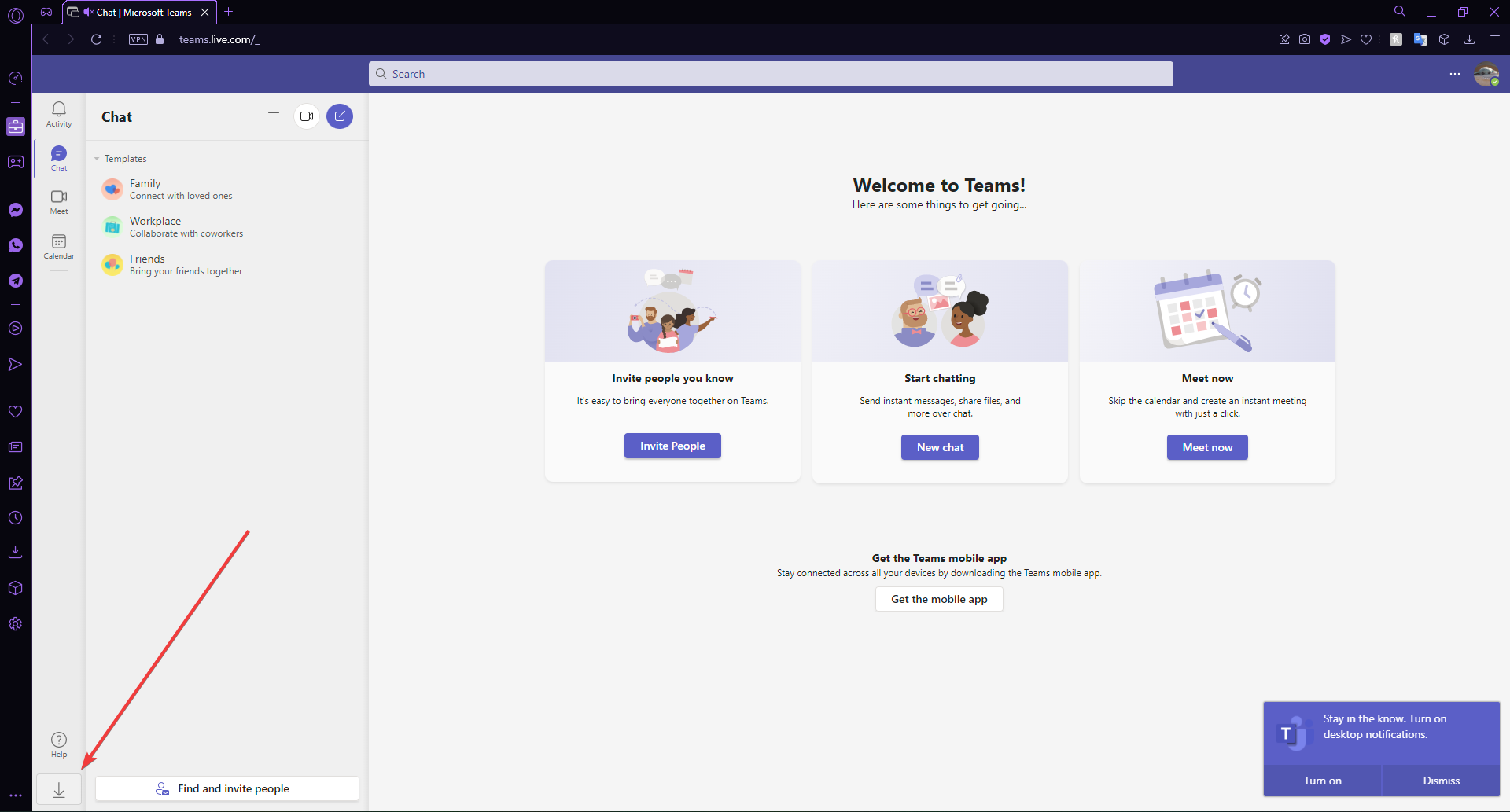This screenshot has height=812, width=1510.
Task: Open WhatsApp from the browser sidebar
Action: point(15,245)
